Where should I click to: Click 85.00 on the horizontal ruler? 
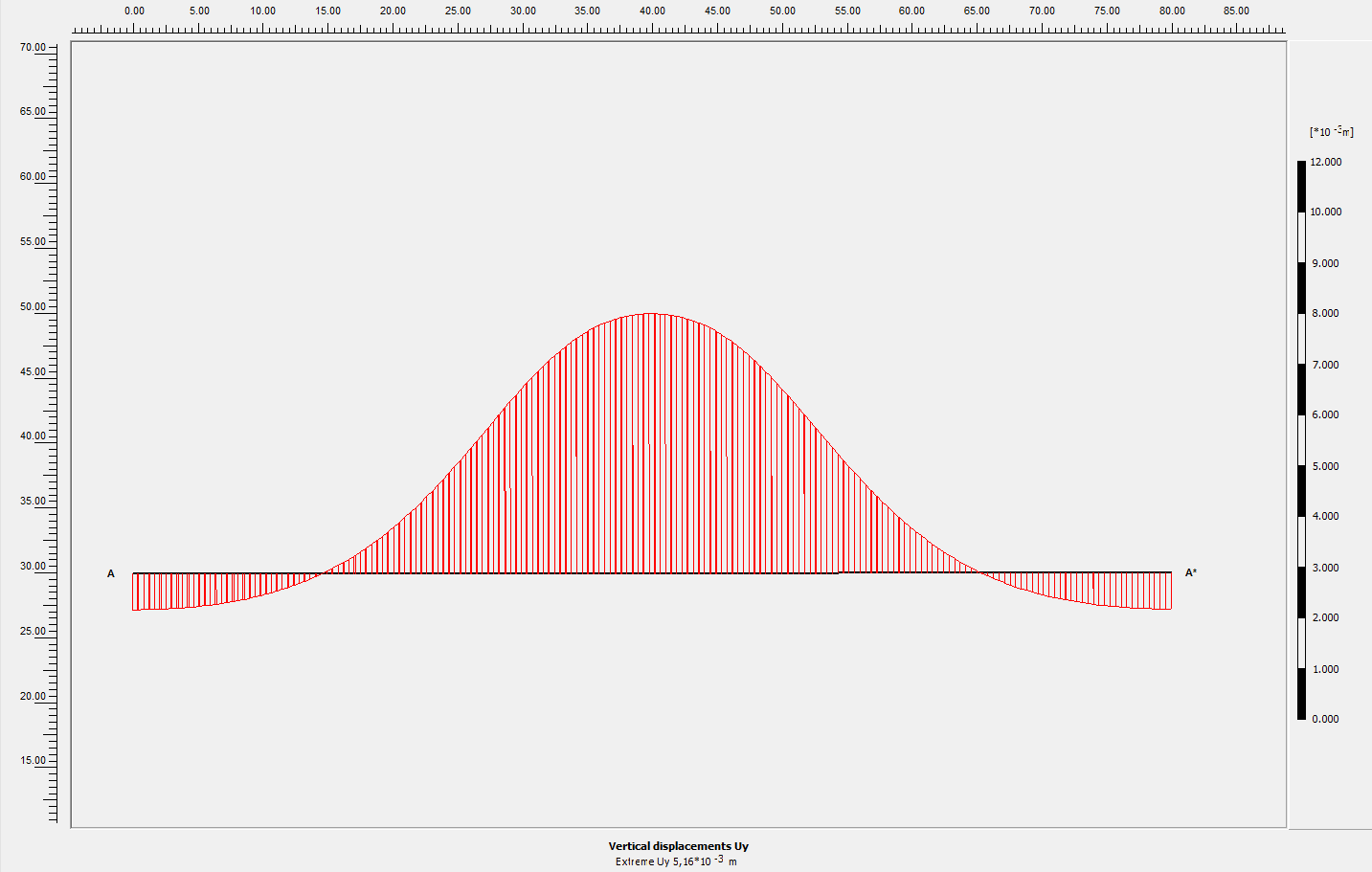point(1236,11)
